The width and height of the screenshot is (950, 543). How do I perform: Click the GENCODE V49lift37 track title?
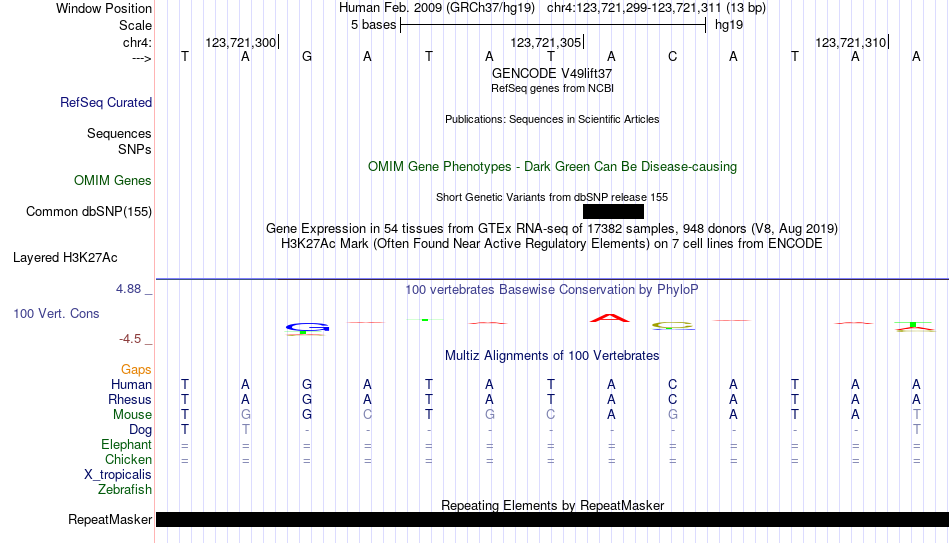pyautogui.click(x=552, y=73)
